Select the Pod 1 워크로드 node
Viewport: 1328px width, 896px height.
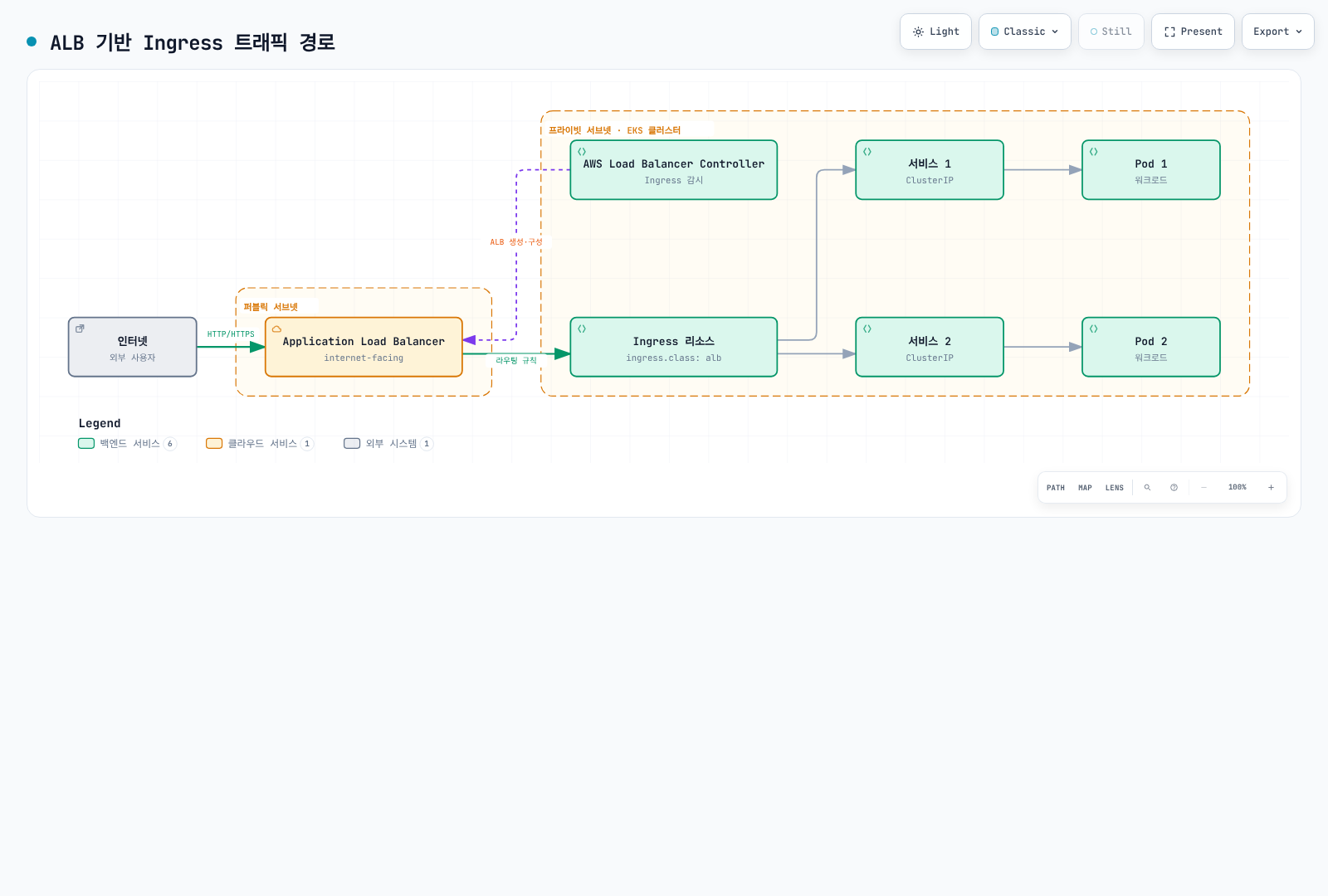(x=1151, y=170)
